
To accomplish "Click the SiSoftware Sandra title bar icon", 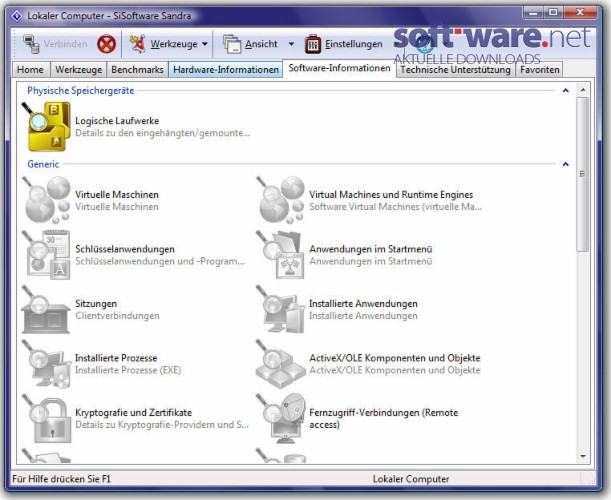I will [17, 16].
